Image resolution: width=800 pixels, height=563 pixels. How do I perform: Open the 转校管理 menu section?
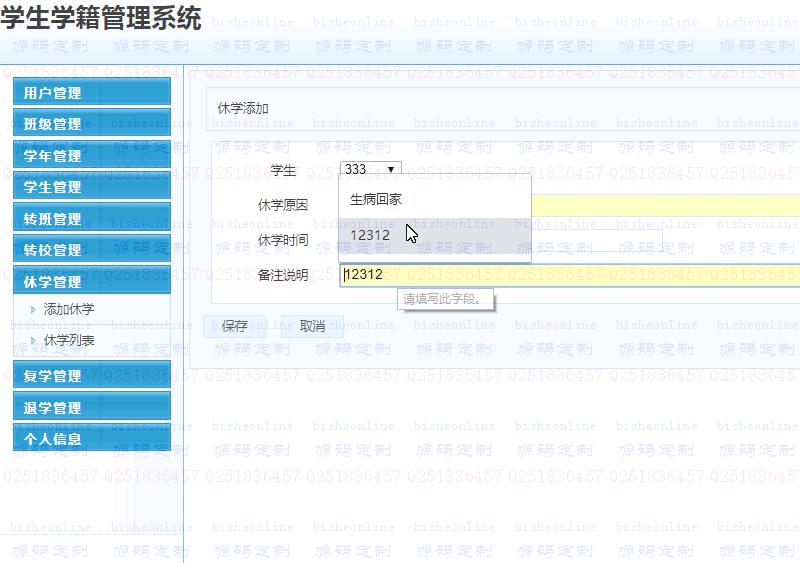tap(92, 249)
